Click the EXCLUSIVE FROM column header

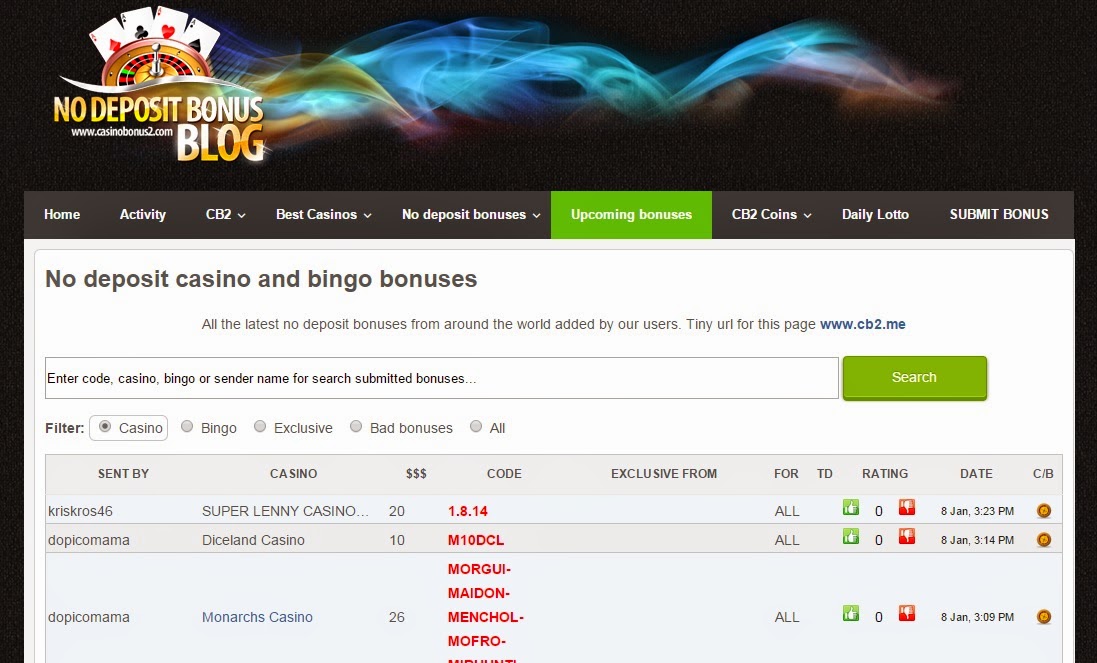tap(664, 473)
